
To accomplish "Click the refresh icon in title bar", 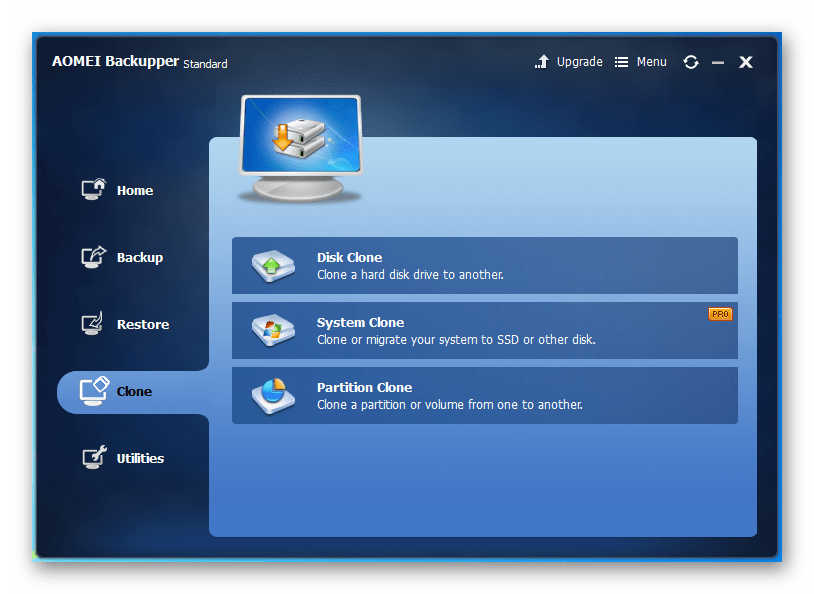I will click(x=691, y=62).
